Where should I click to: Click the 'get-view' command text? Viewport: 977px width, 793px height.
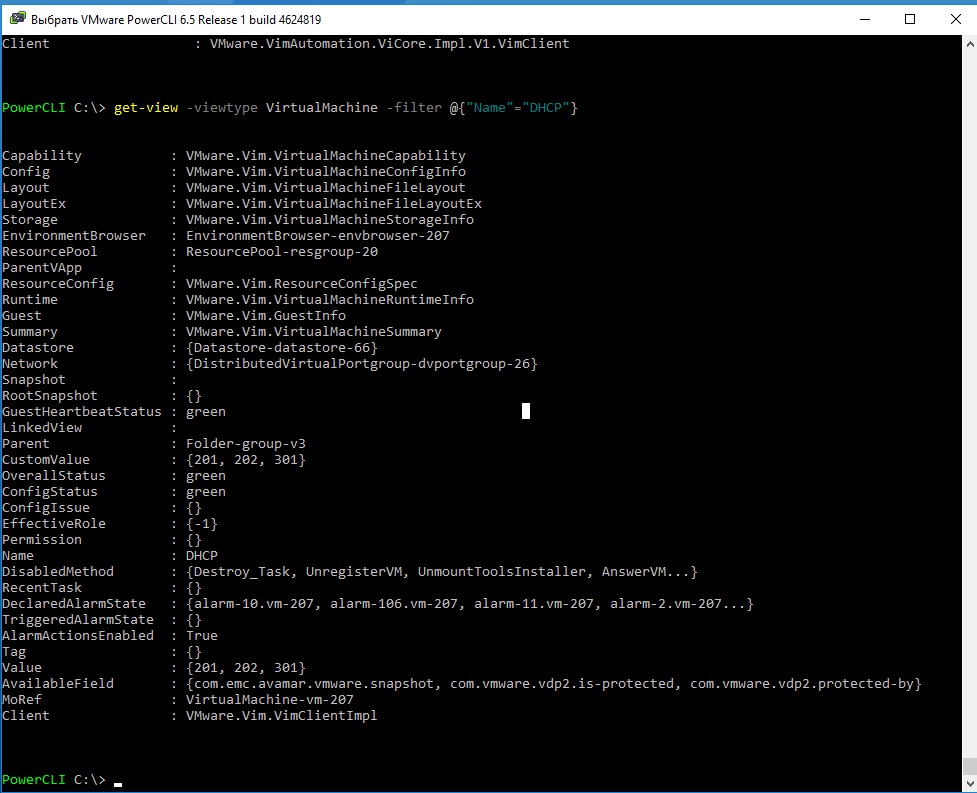[x=146, y=108]
